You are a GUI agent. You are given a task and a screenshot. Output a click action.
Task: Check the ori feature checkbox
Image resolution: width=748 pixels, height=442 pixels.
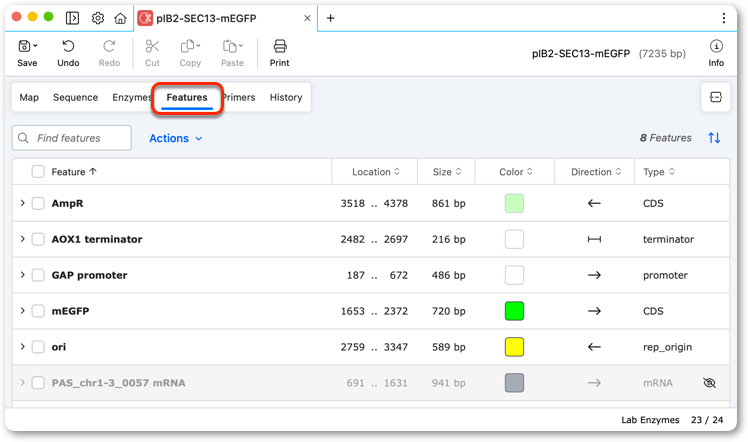pyautogui.click(x=38, y=347)
